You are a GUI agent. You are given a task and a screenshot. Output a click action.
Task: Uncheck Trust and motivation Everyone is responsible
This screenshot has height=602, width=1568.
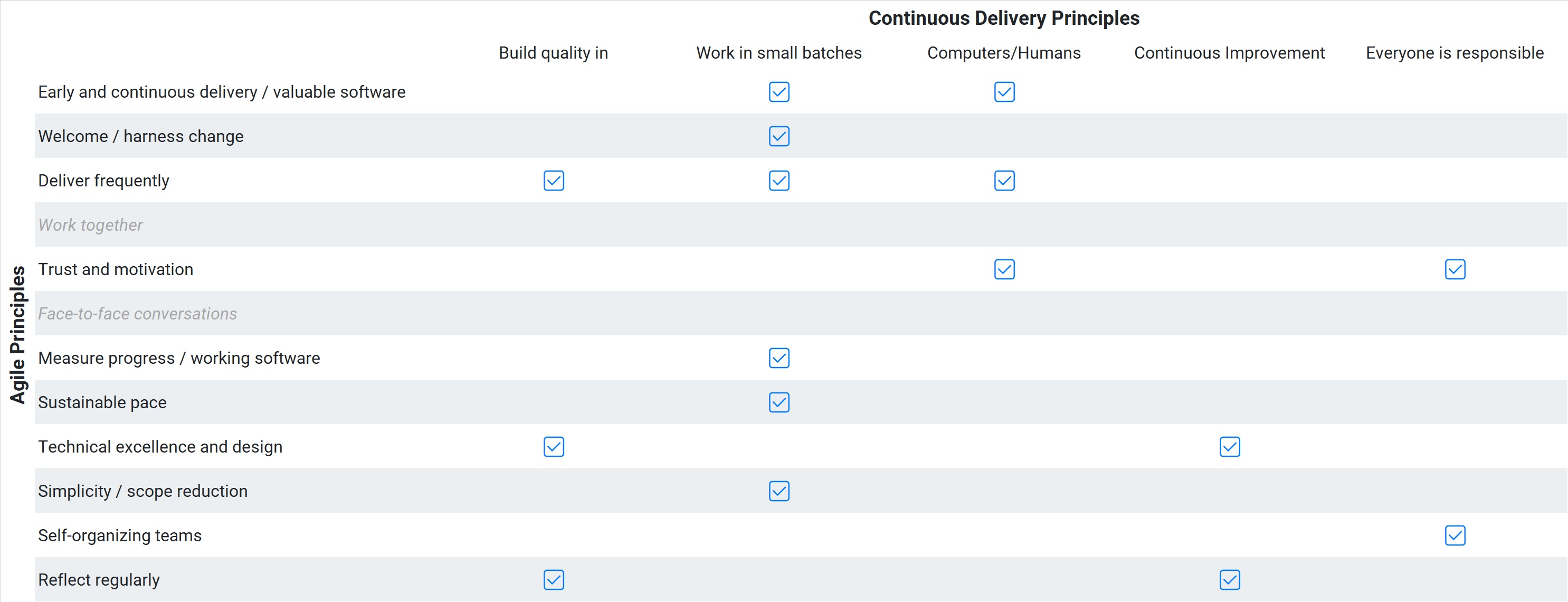point(1456,269)
